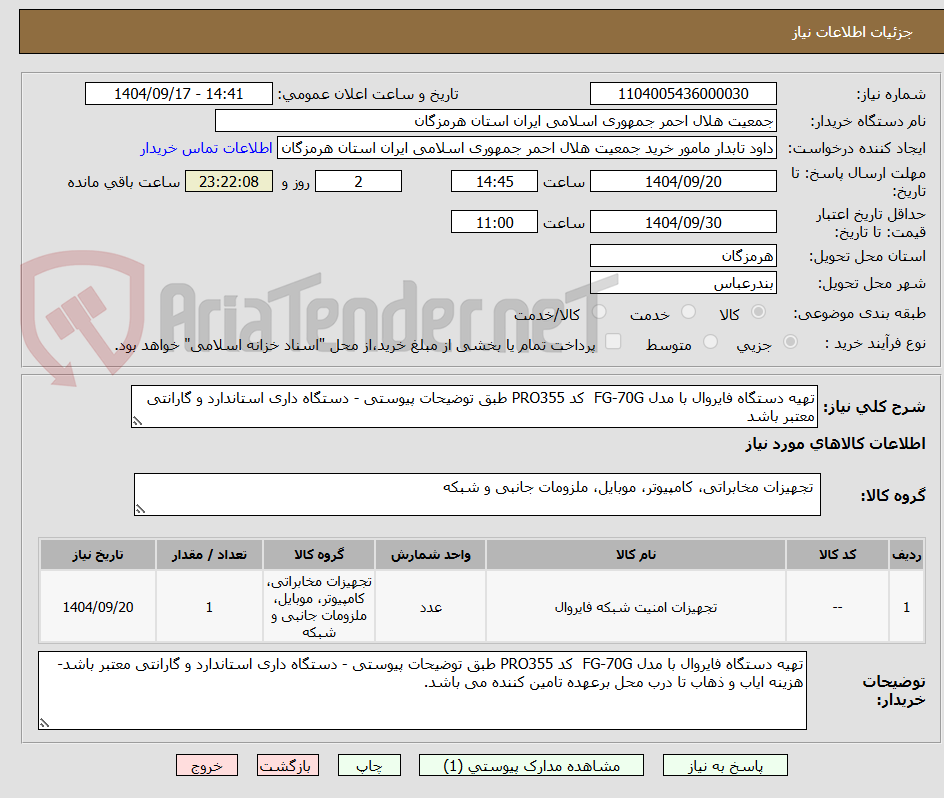Select the خدمت radio button

(x=688, y=312)
